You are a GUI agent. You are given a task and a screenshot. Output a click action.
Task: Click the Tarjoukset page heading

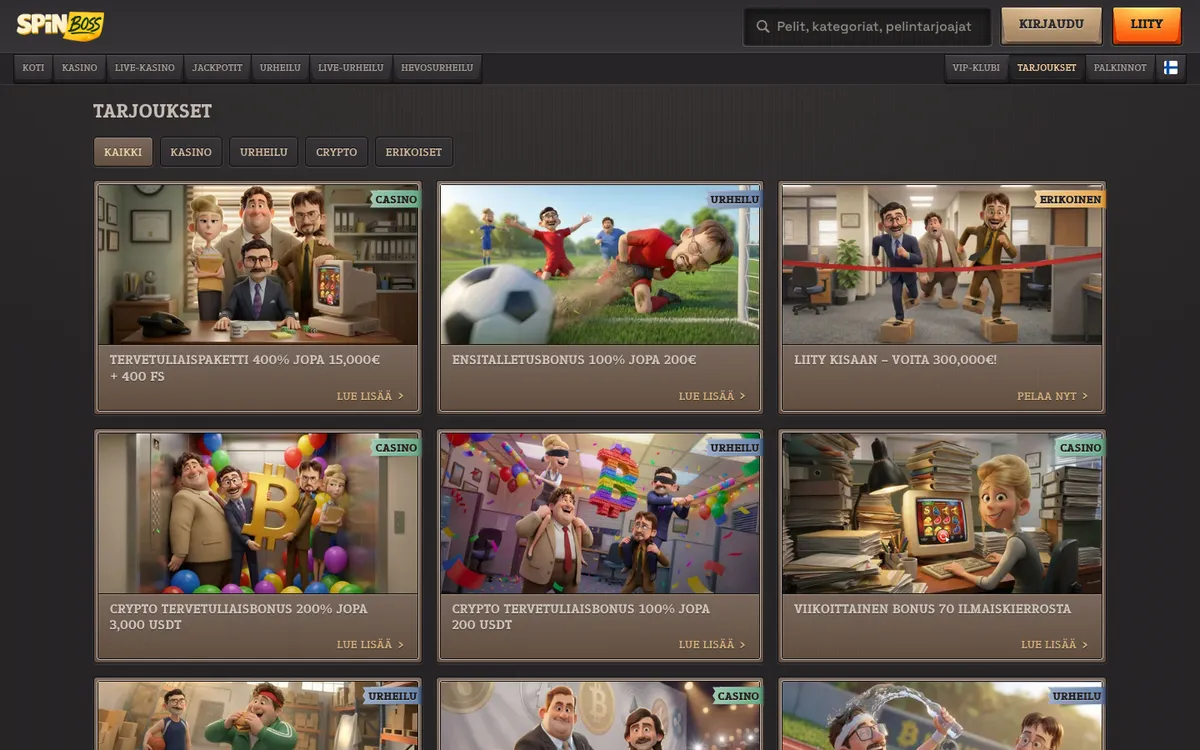tap(153, 111)
